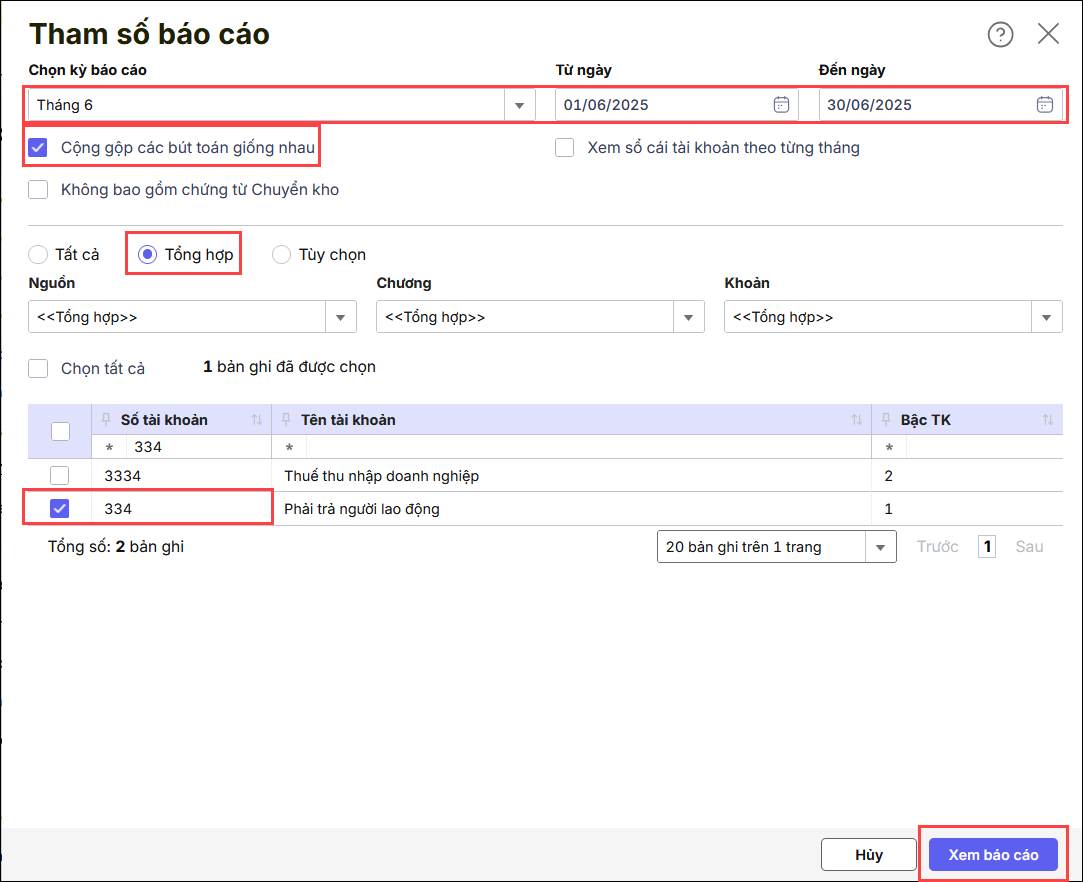Enable Không bao gồm chứng từ Chuyển kho
1083x882 pixels.
click(38, 190)
